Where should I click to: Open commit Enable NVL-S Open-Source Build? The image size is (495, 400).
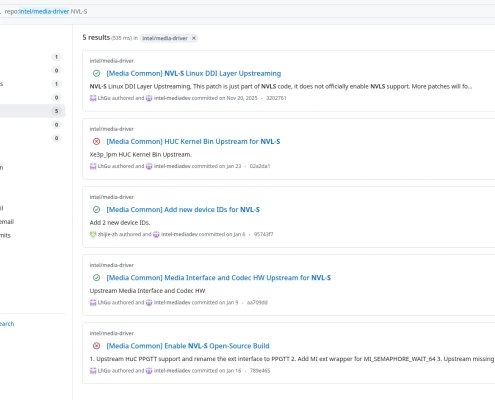(x=188, y=346)
